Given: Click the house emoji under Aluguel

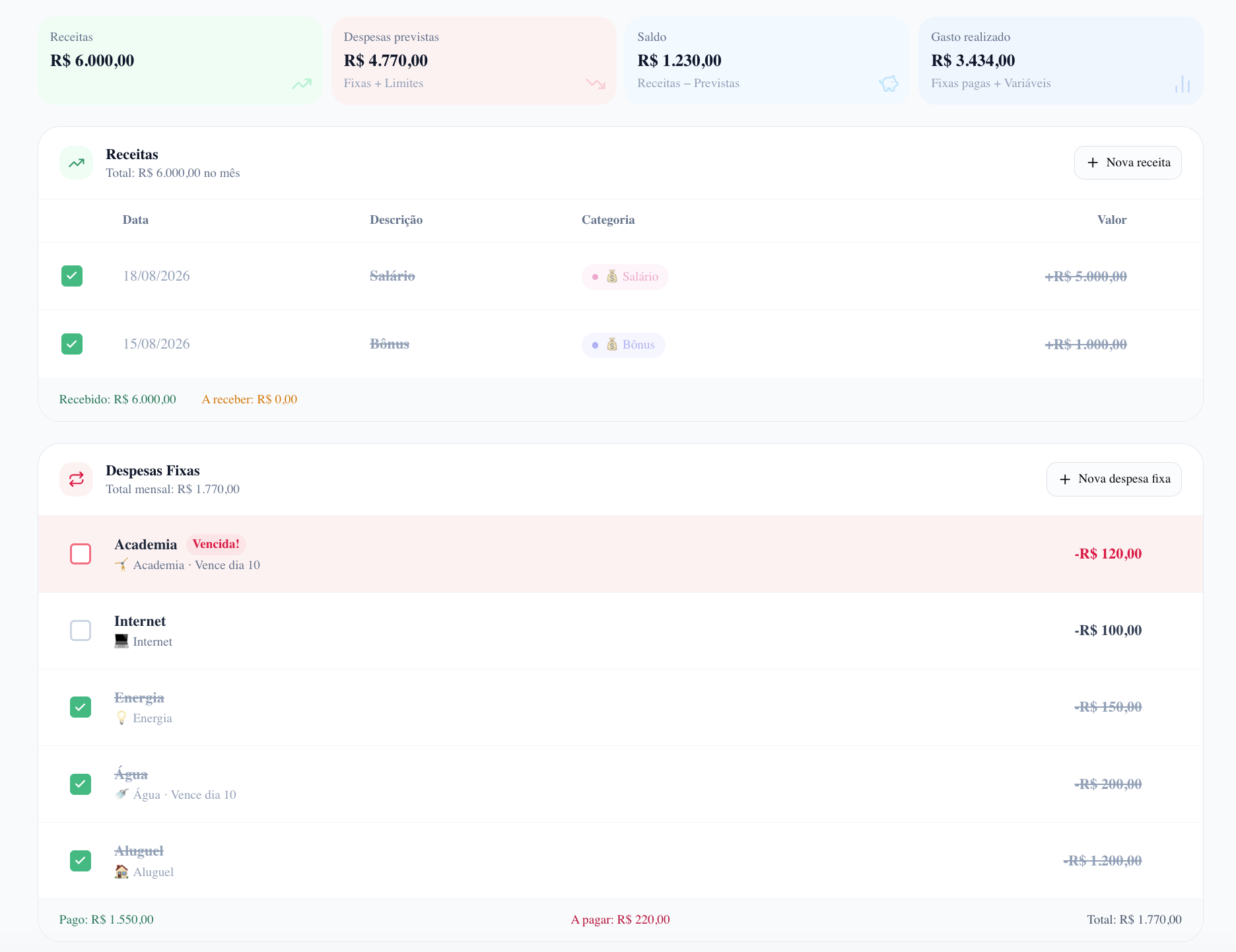Looking at the screenshot, I should pos(121,872).
